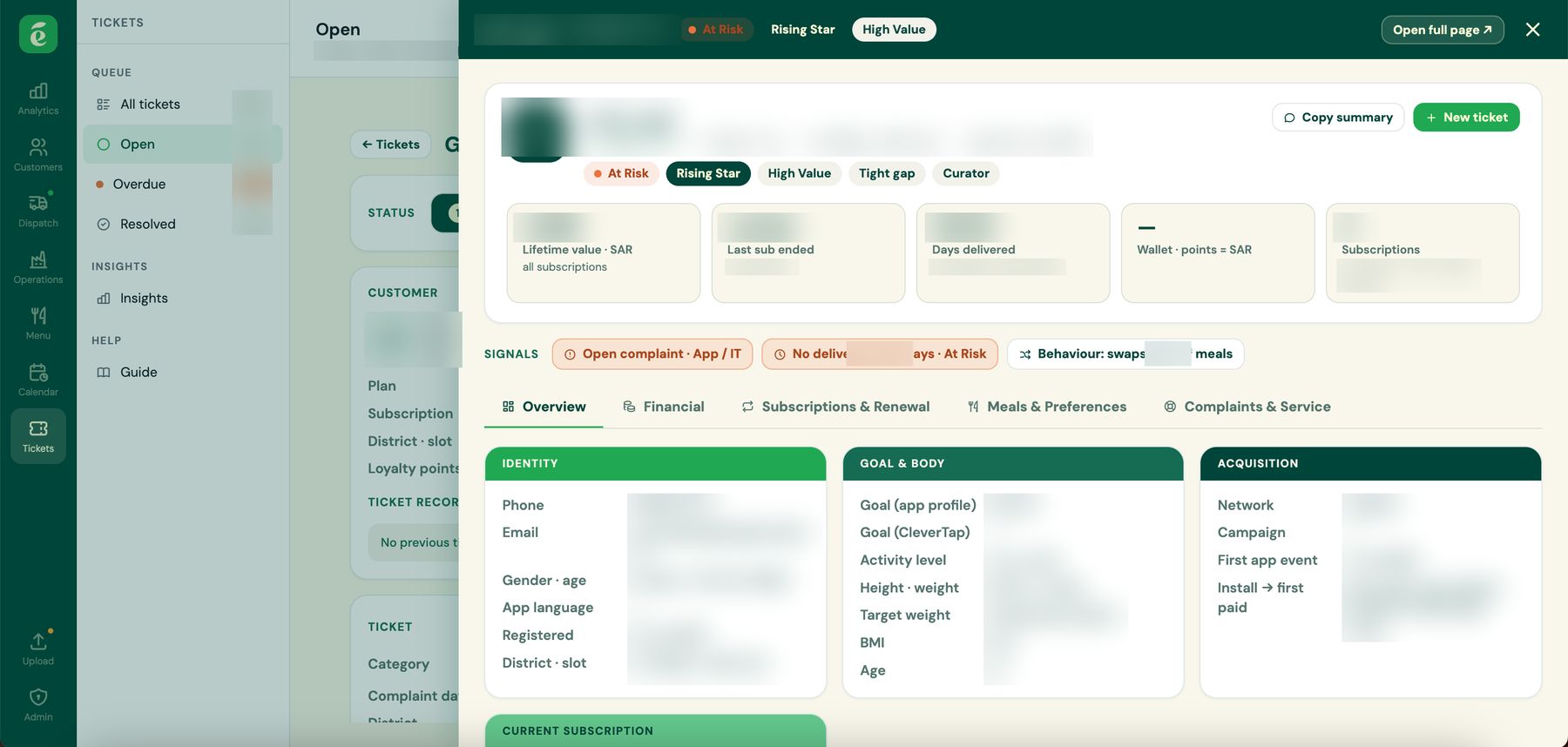Open the Admin shield icon

pos(38,704)
